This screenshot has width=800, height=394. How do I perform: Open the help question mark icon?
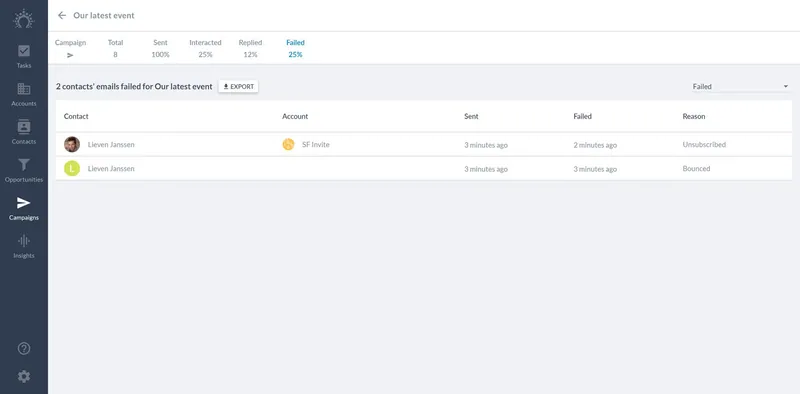point(23,349)
